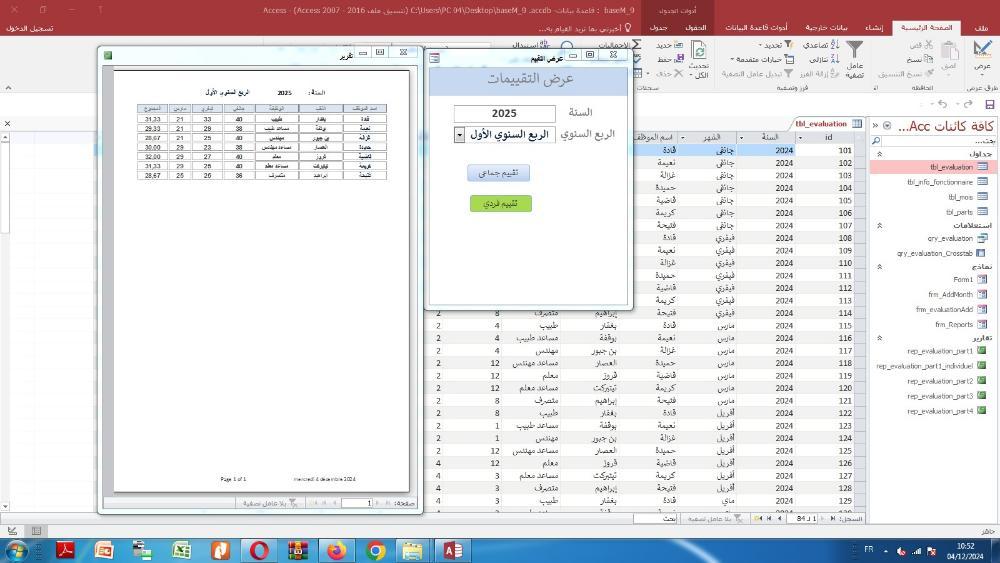Click the navigation pane search box
The width and height of the screenshot is (1000, 563).
click(930, 141)
